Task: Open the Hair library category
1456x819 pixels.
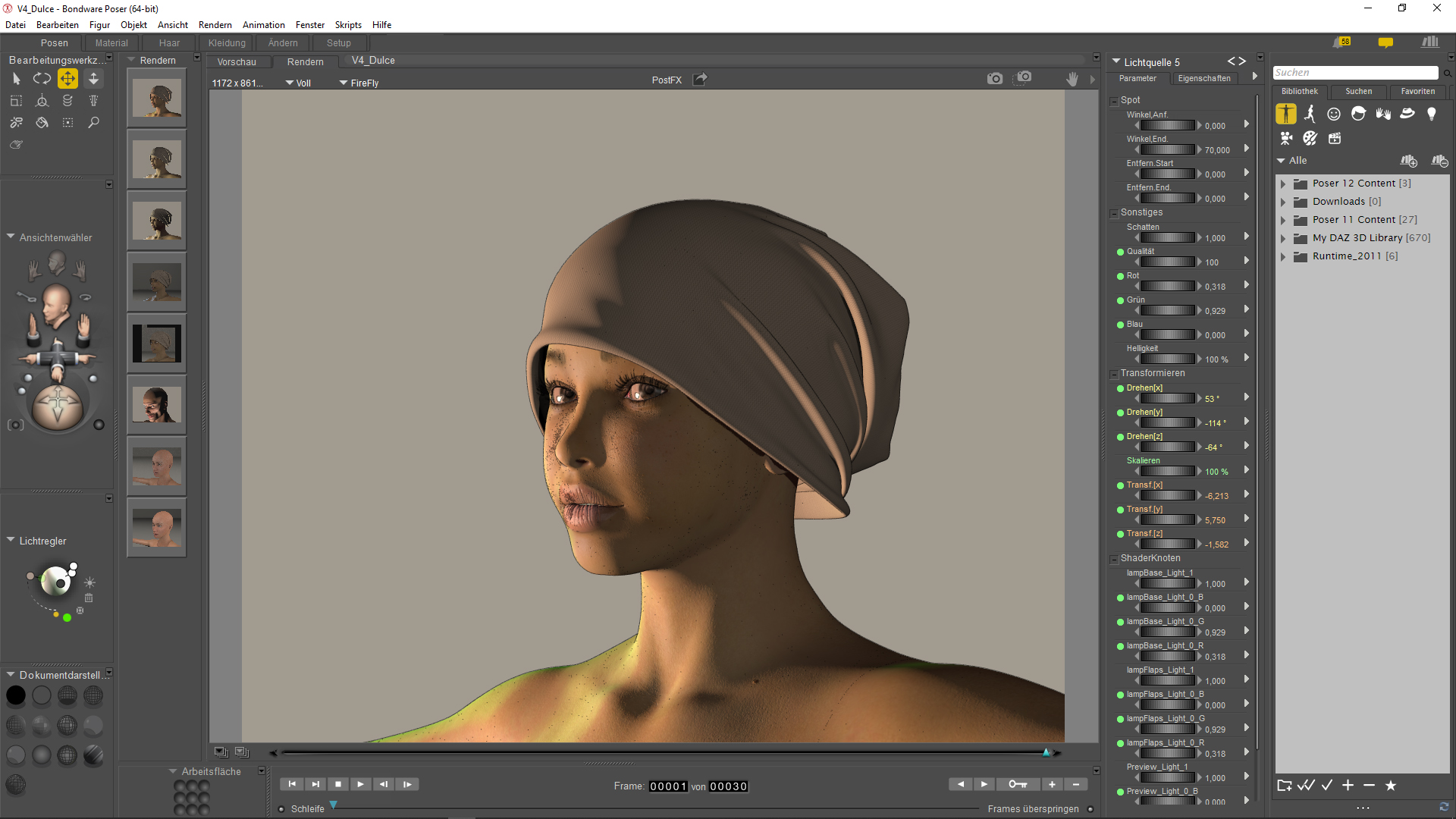Action: tap(1358, 114)
